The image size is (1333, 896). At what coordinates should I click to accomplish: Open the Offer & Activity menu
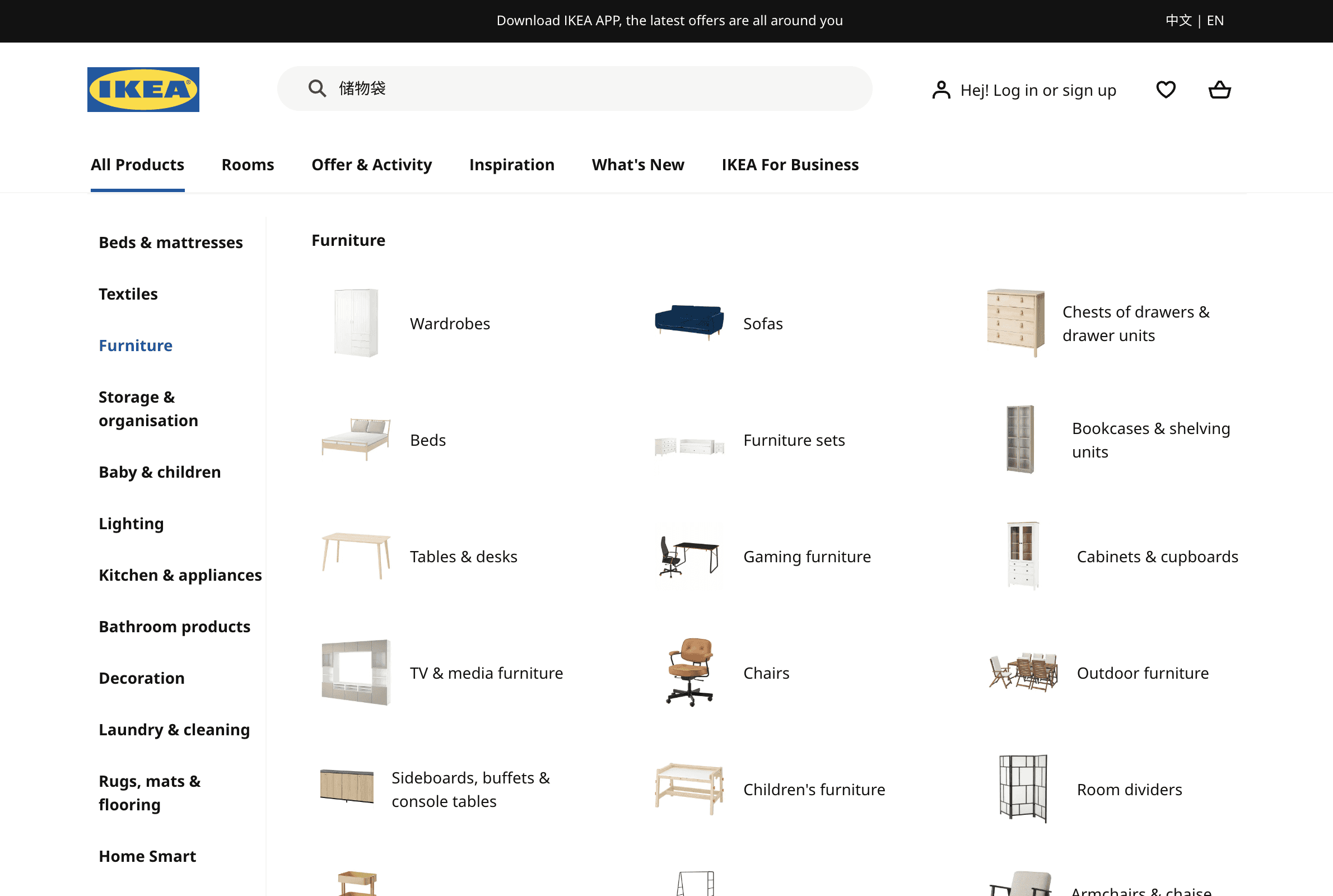(371, 165)
